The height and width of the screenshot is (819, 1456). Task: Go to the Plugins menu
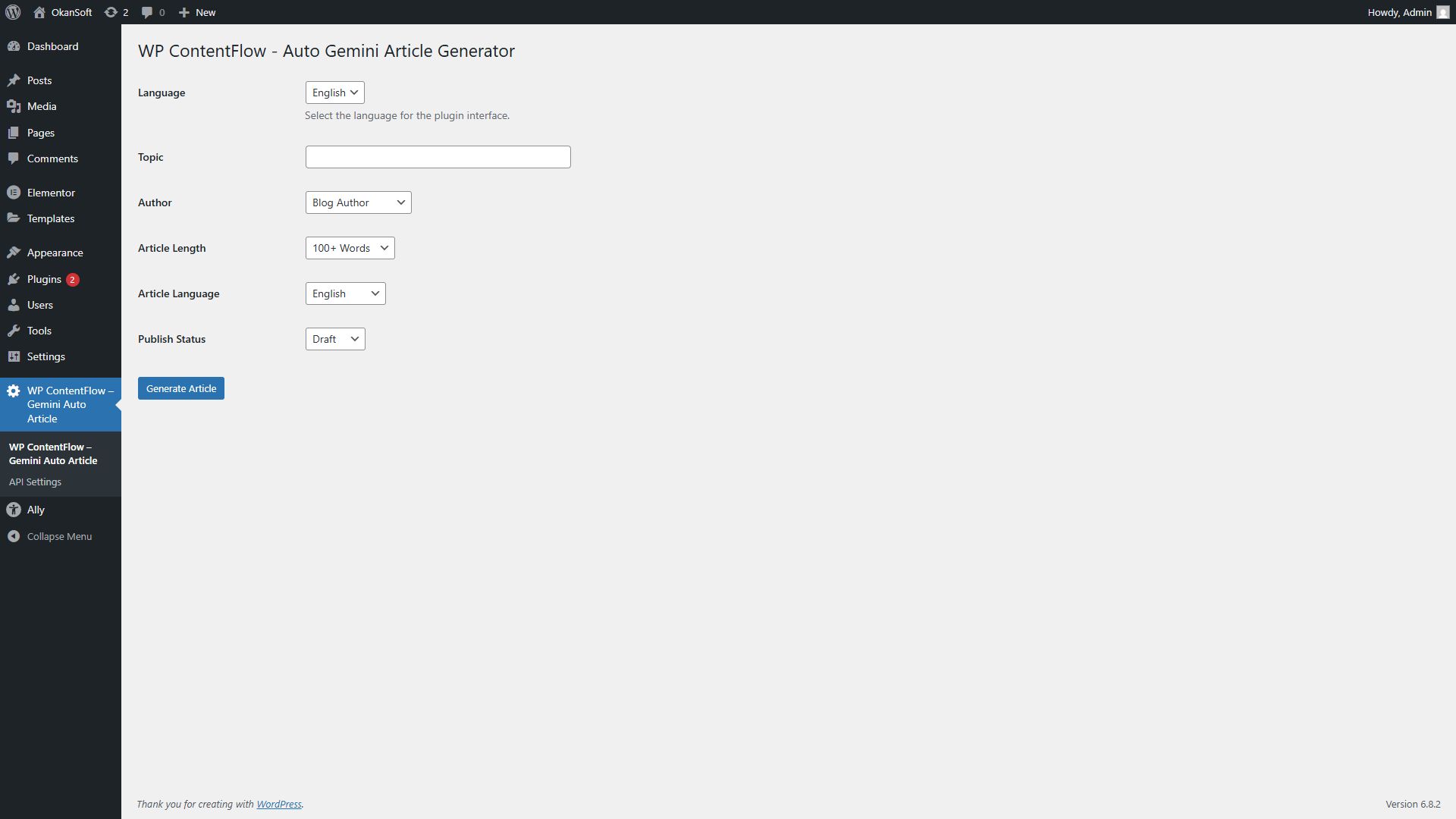[44, 279]
